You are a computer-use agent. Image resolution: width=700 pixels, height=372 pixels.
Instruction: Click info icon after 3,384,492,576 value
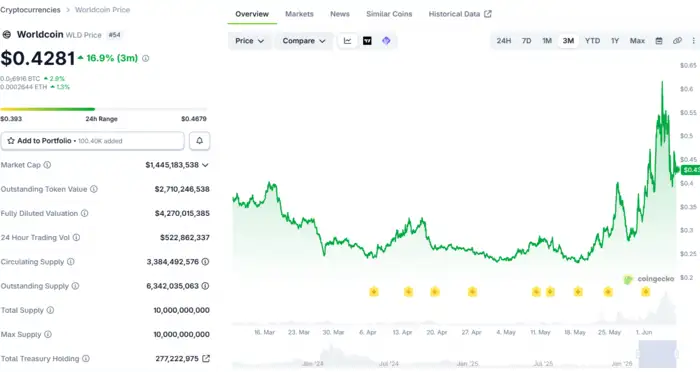[205, 262]
